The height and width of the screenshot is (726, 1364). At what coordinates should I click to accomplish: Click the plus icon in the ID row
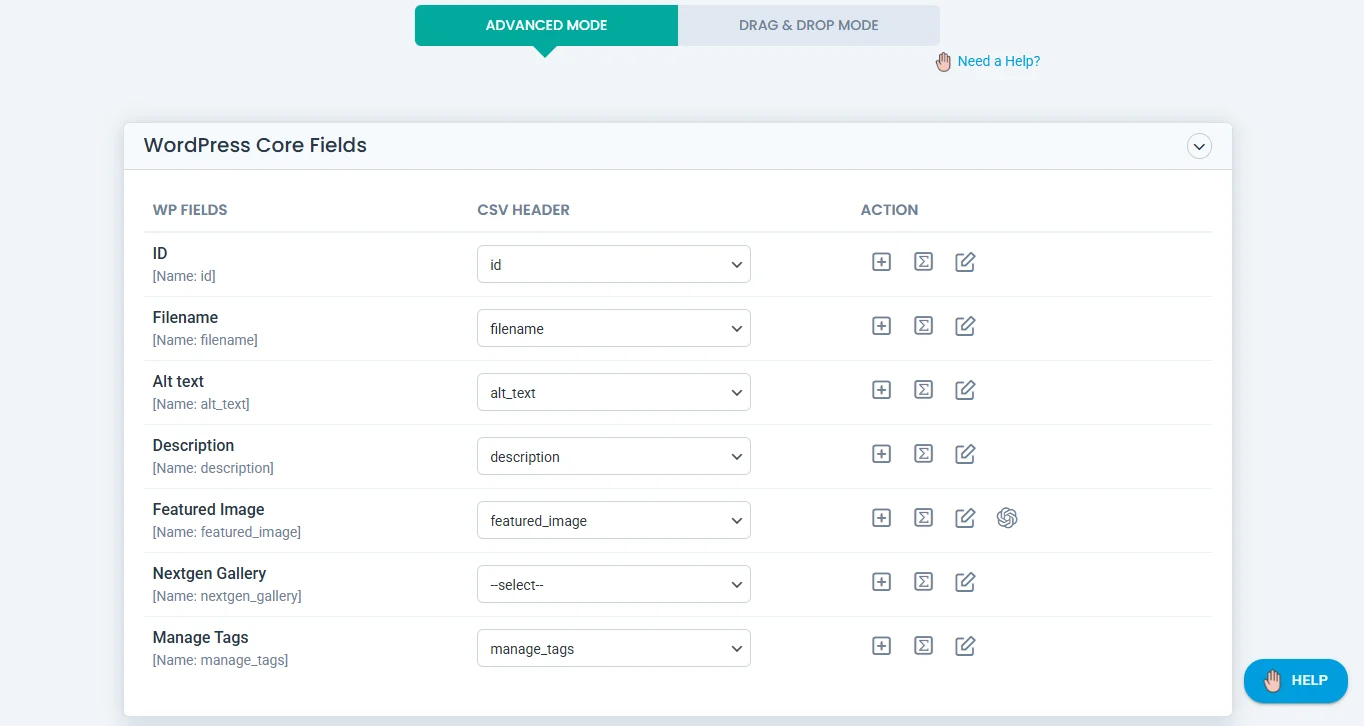tap(881, 262)
